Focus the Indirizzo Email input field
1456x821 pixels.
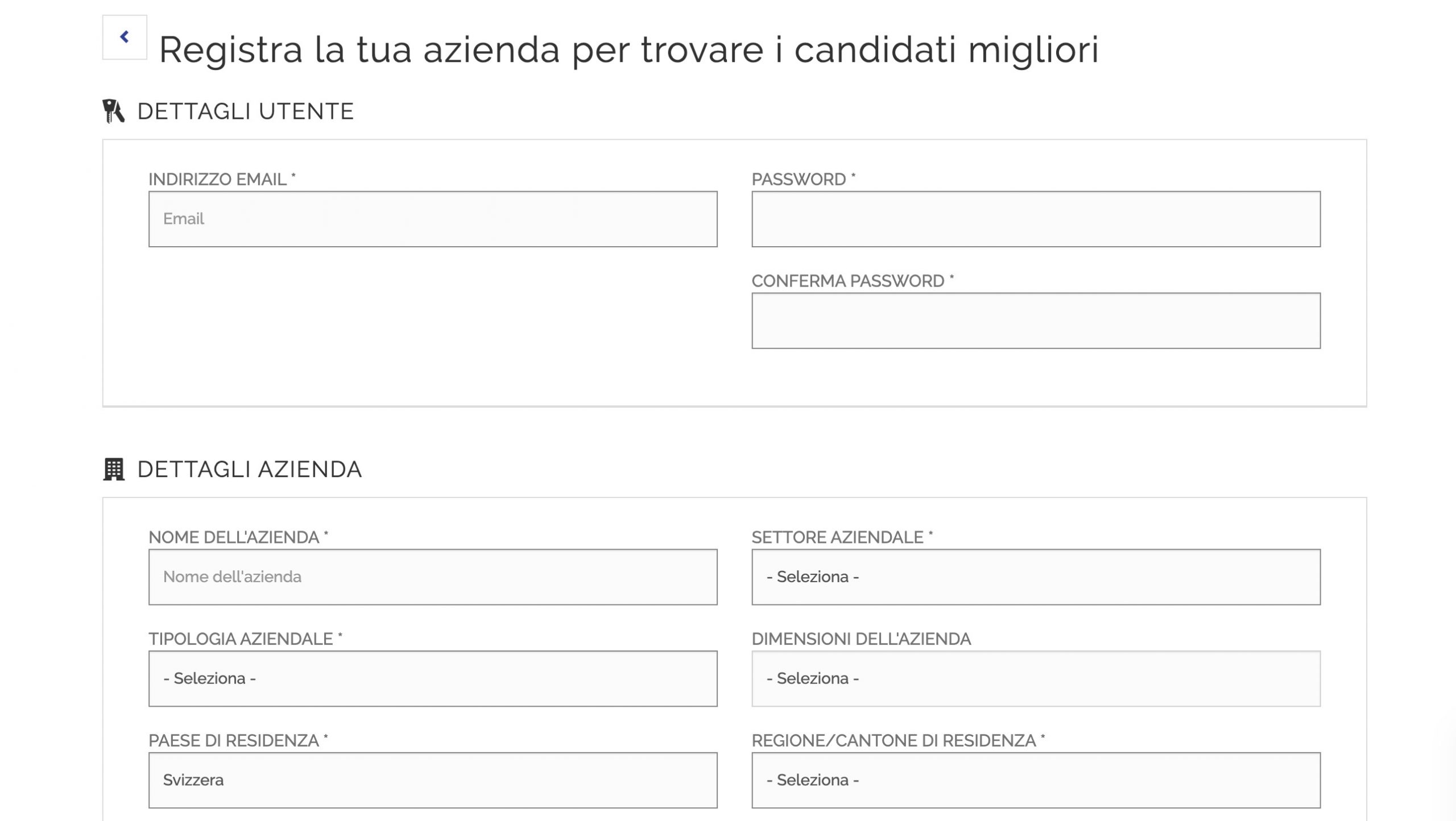433,219
